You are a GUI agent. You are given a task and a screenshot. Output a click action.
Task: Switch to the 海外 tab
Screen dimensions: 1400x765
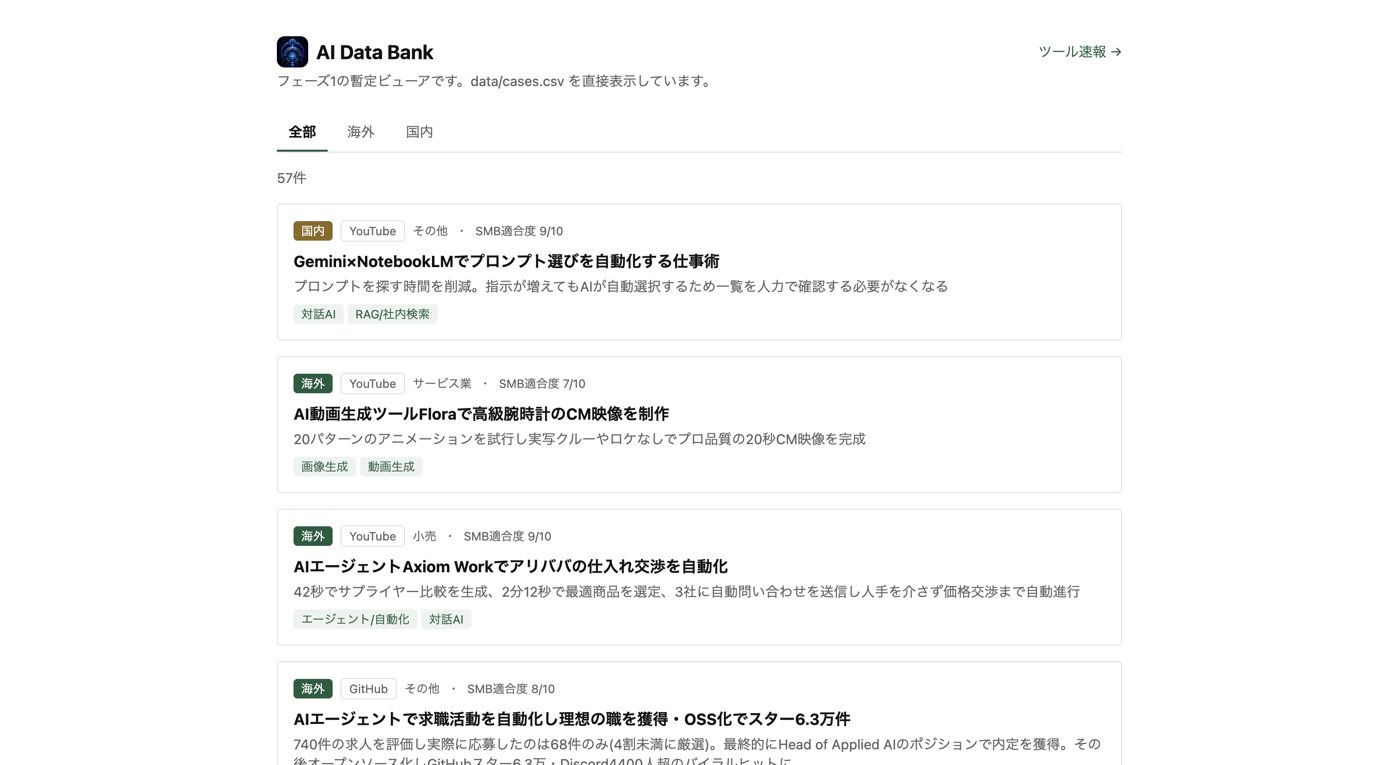pos(361,132)
